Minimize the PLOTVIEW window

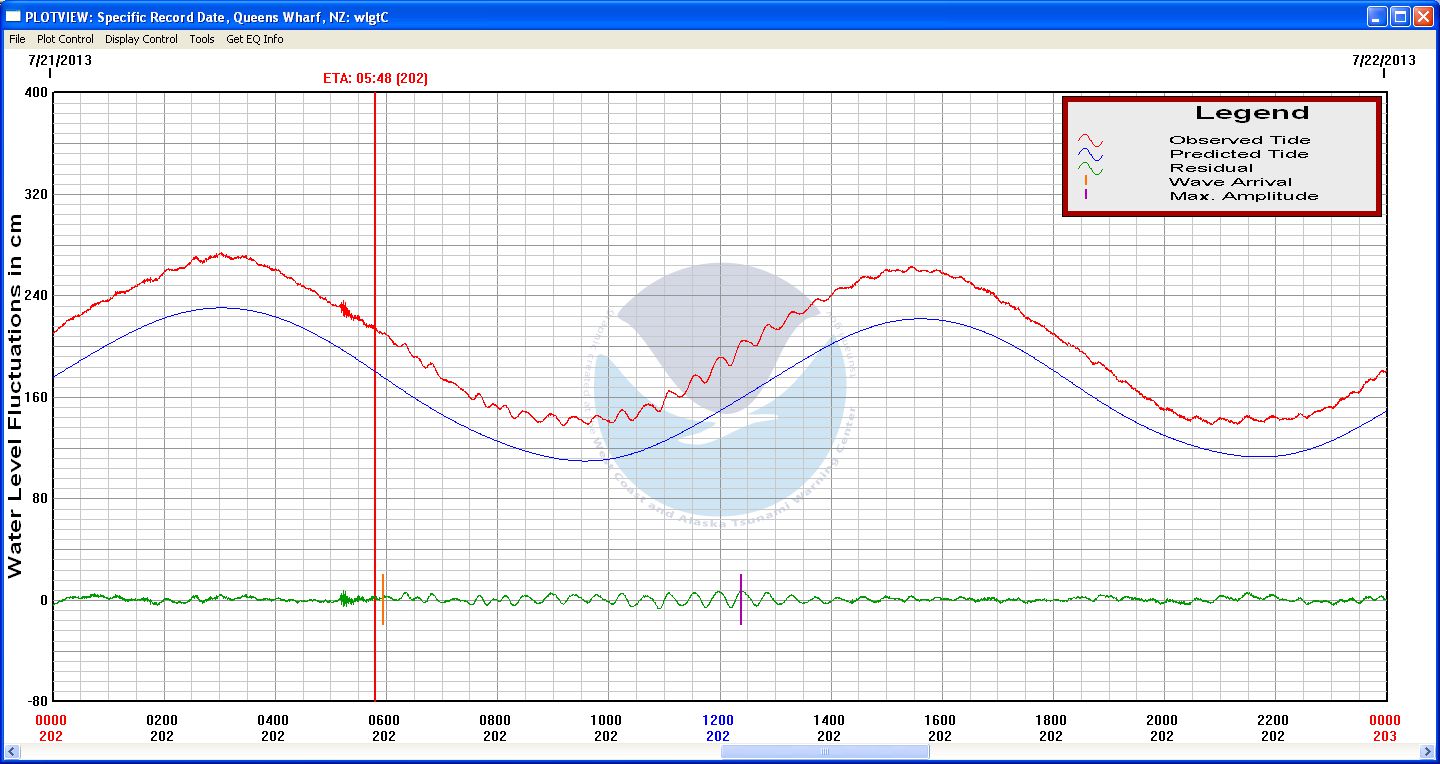click(1378, 16)
